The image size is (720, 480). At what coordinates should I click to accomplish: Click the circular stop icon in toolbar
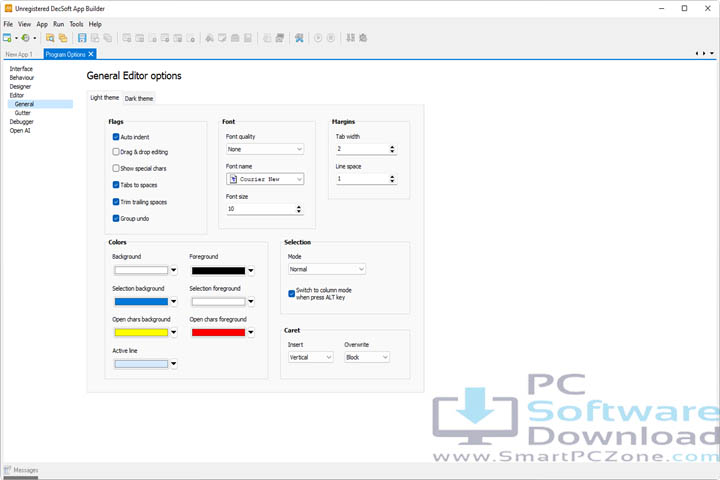pyautogui.click(x=331, y=38)
